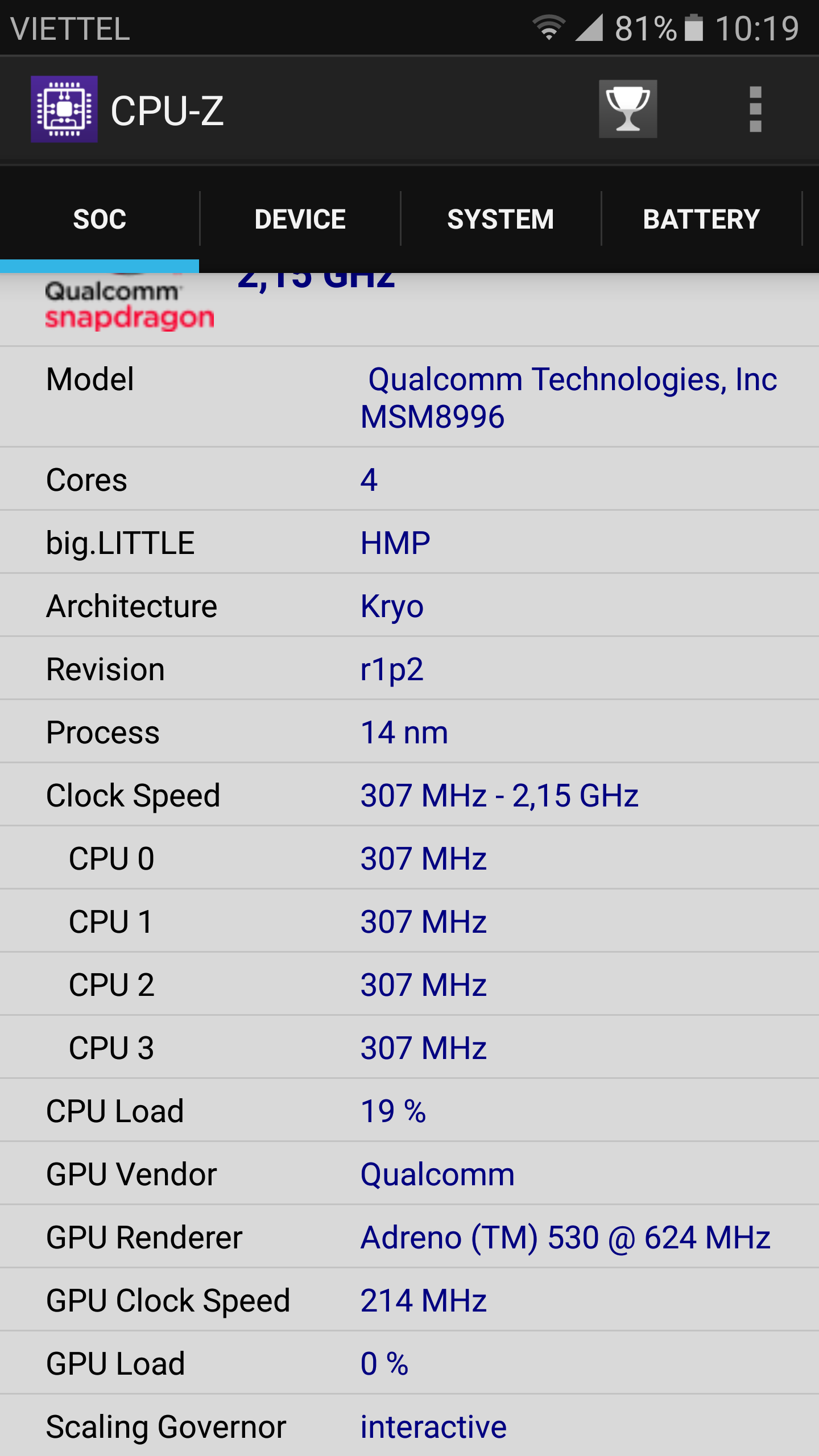Viewport: 819px width, 1456px height.
Task: Switch to the SYSTEM tab
Action: tap(500, 219)
